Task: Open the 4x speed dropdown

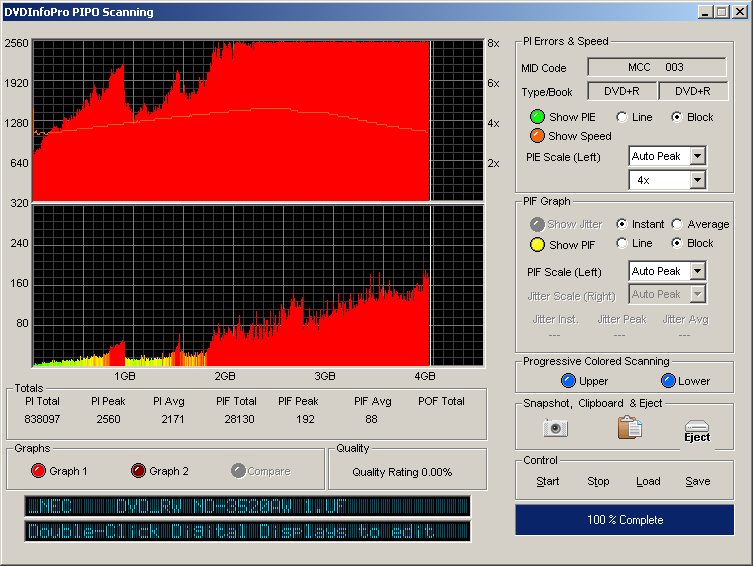Action: 697,180
